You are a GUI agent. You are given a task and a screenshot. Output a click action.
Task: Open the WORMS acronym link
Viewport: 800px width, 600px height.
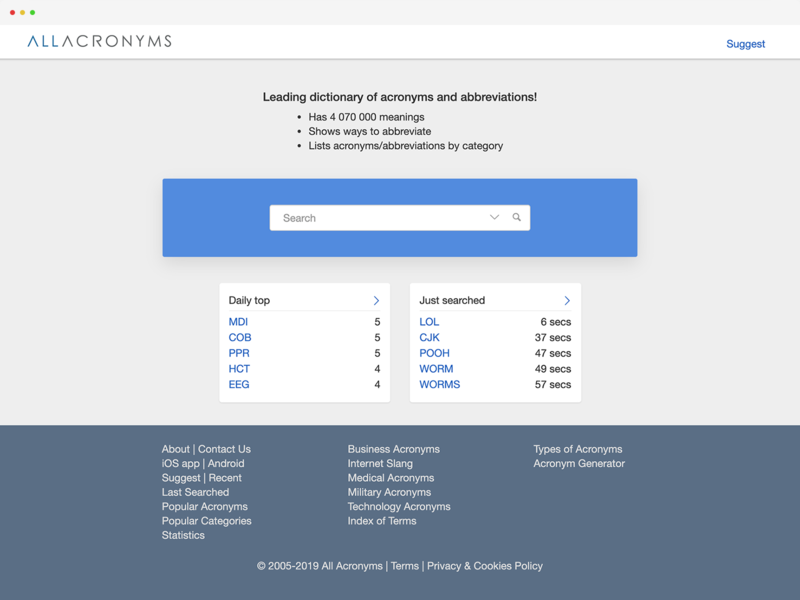(440, 385)
